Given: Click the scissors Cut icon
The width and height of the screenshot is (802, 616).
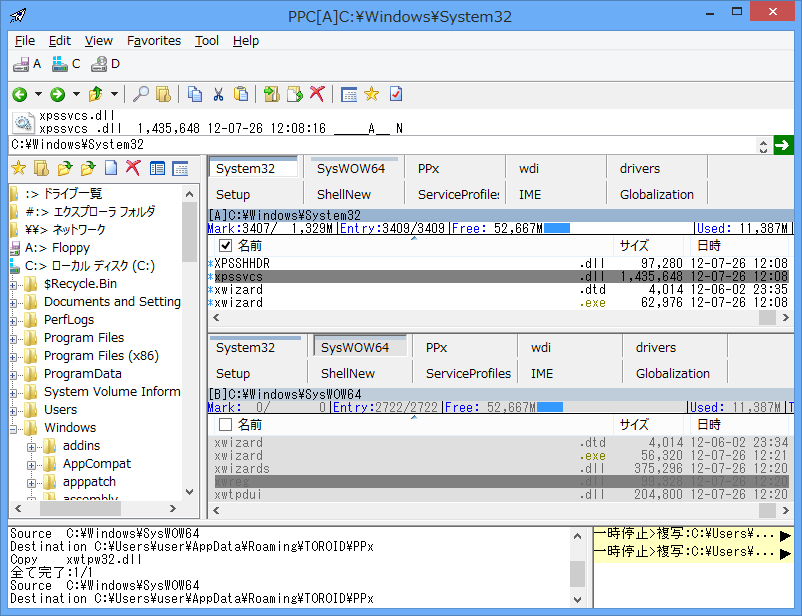Looking at the screenshot, I should point(218,94).
